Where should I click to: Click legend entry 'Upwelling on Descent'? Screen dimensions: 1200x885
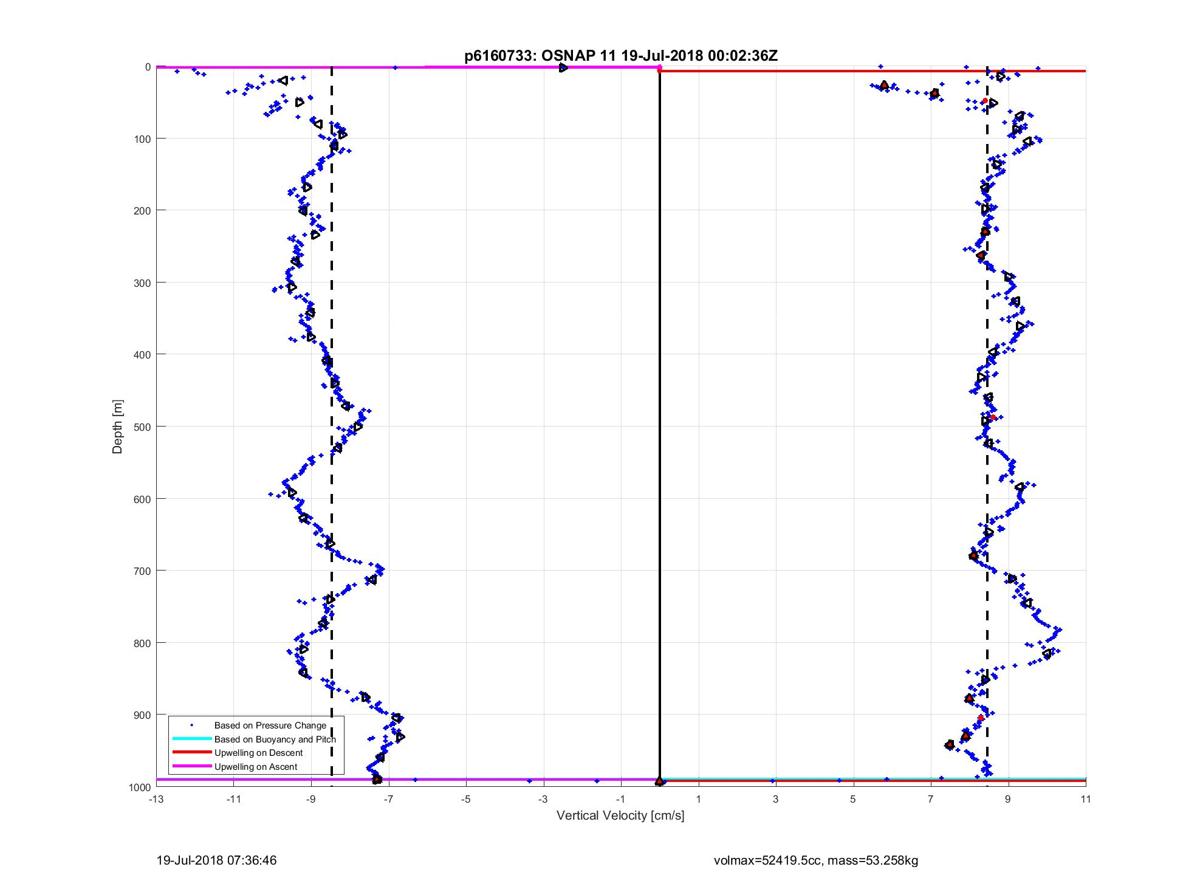click(256, 752)
